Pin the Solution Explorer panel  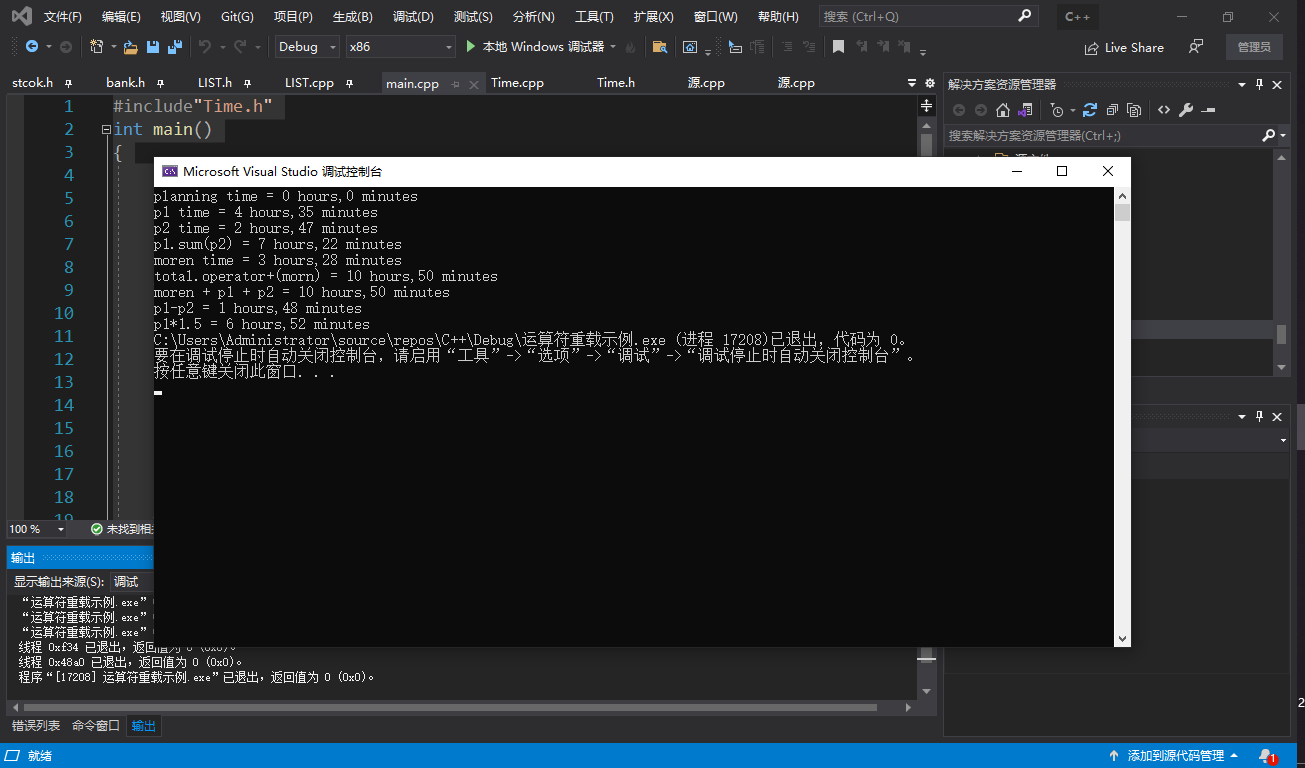1260,85
